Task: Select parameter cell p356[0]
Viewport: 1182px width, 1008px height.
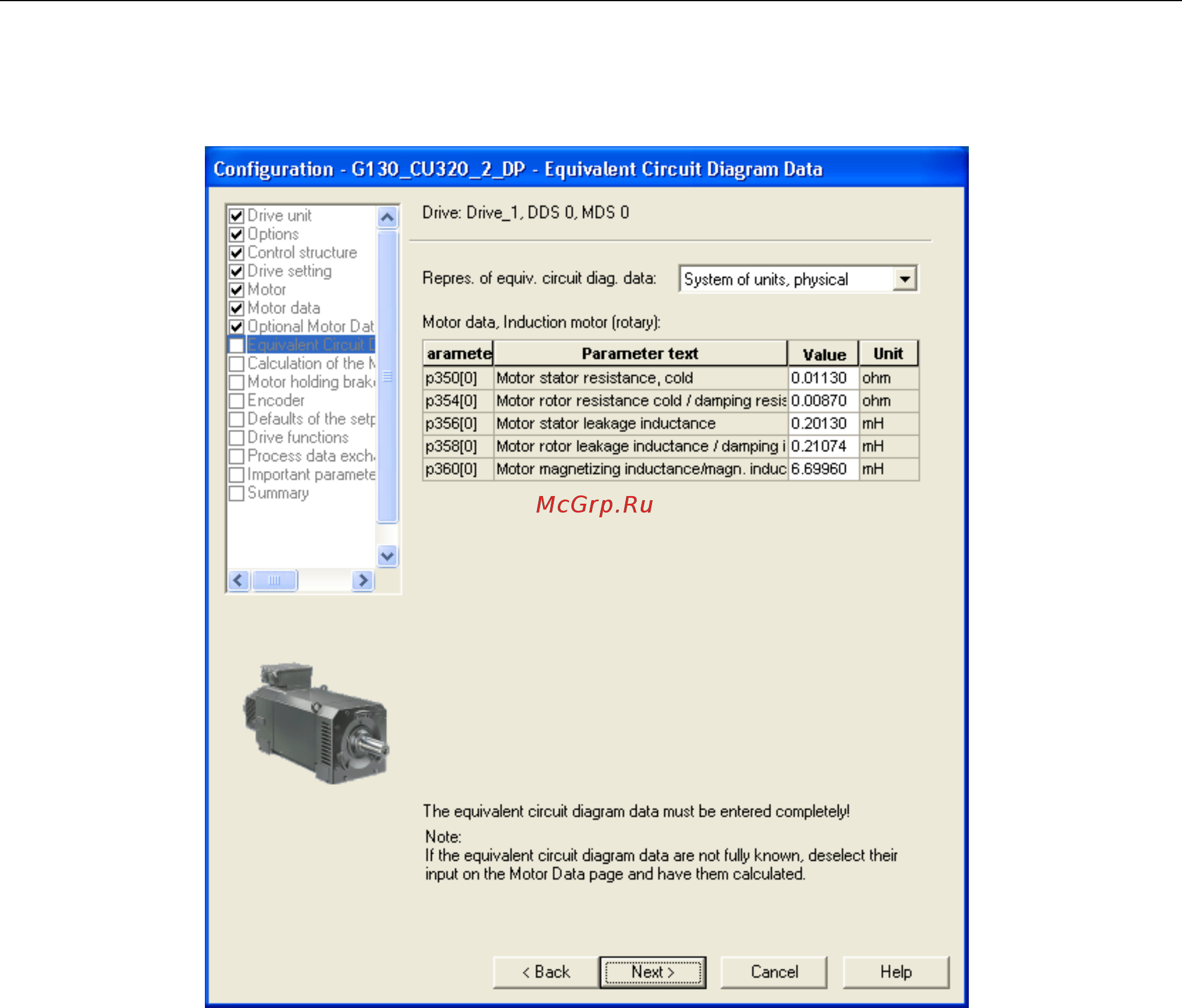Action: [x=458, y=424]
